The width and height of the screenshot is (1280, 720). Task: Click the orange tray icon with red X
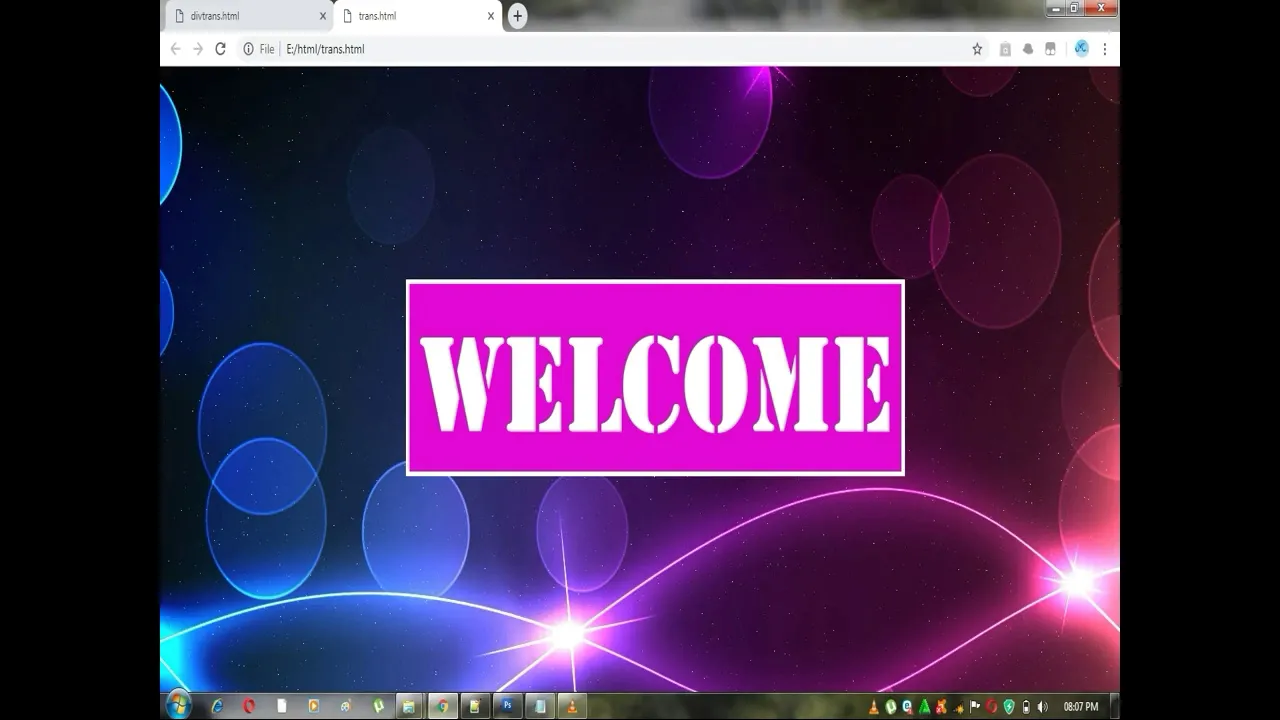pos(941,707)
